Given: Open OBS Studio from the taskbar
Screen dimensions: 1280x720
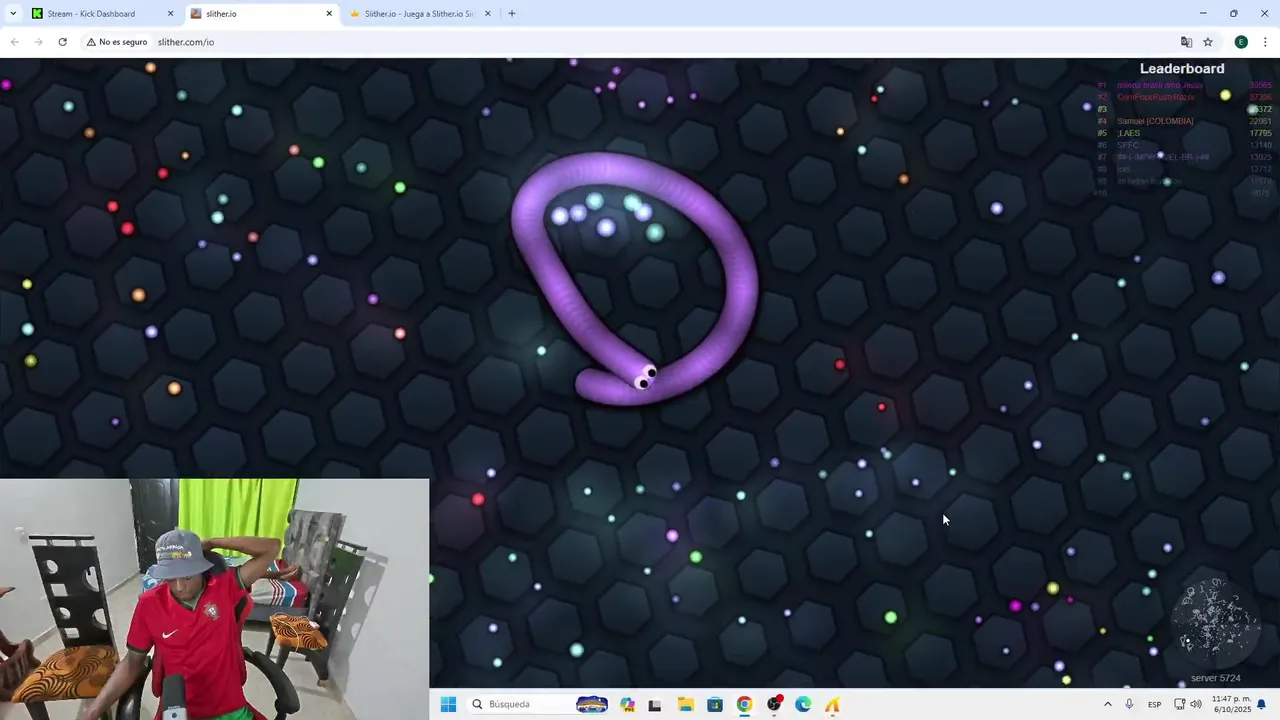Looking at the screenshot, I should [x=774, y=704].
